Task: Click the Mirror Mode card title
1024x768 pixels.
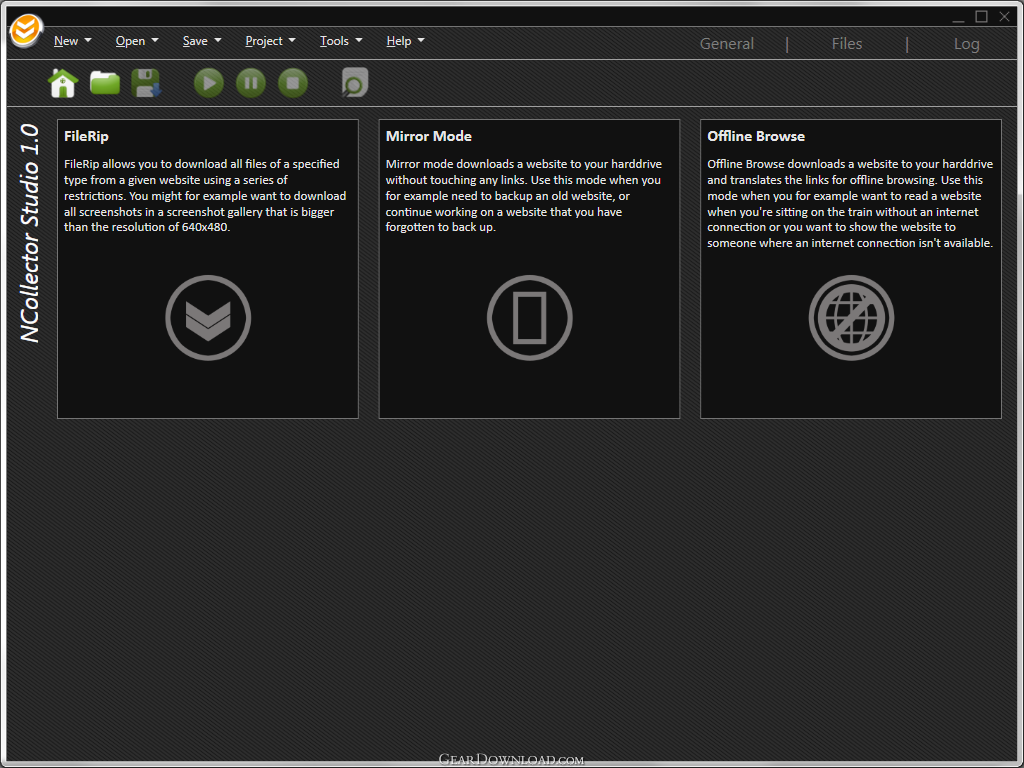Action: pos(428,136)
